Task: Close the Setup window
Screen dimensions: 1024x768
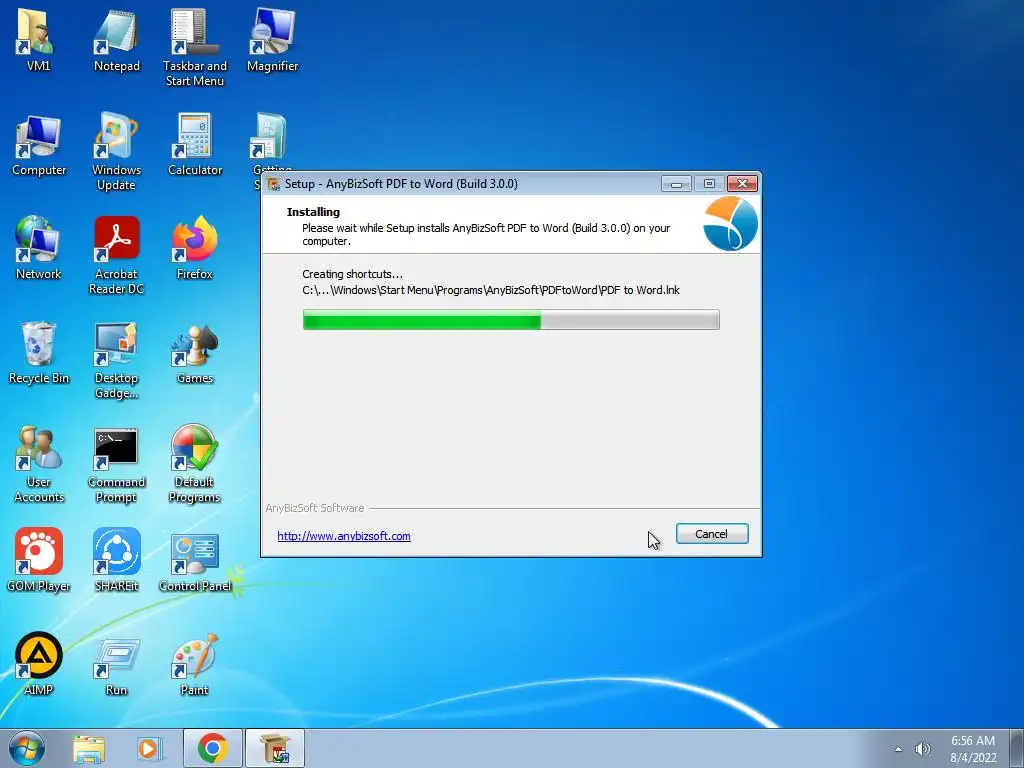Action: coord(743,184)
